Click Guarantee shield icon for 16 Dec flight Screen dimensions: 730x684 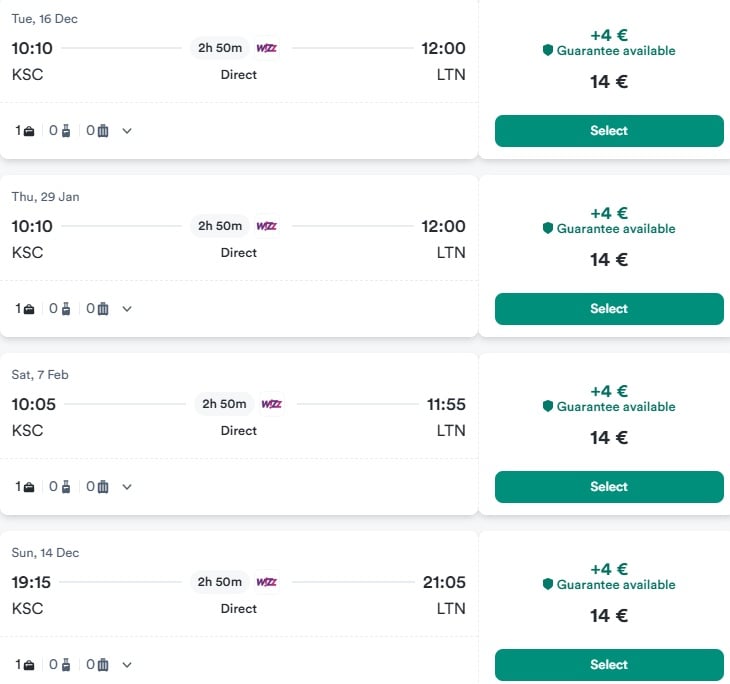548,50
